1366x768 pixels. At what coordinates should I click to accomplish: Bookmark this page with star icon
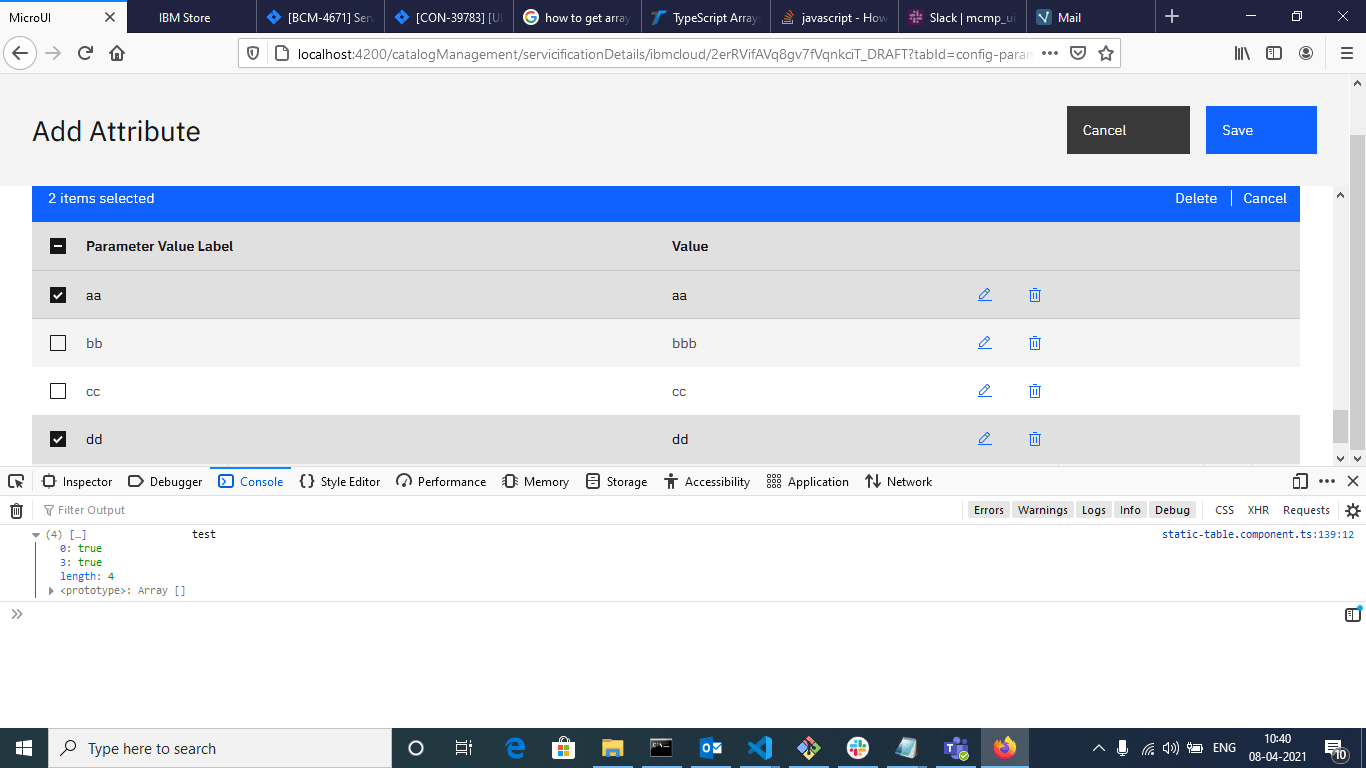1105,53
